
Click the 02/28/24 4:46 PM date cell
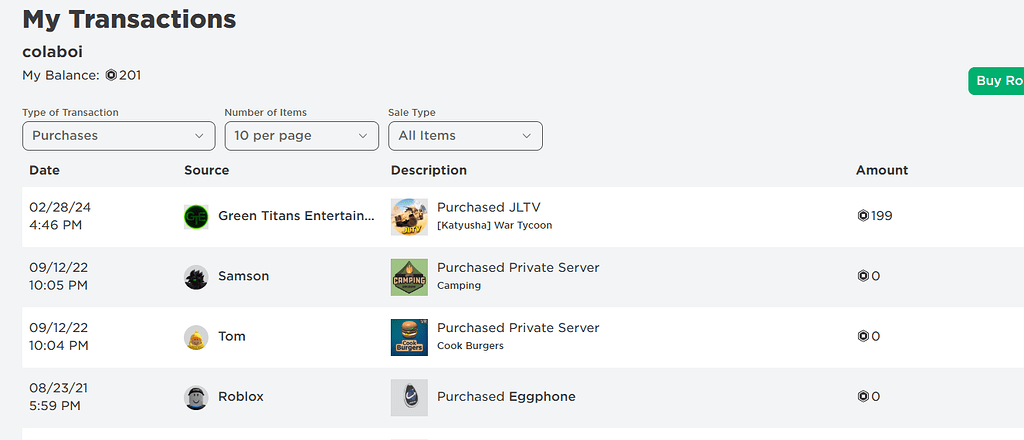(60, 216)
